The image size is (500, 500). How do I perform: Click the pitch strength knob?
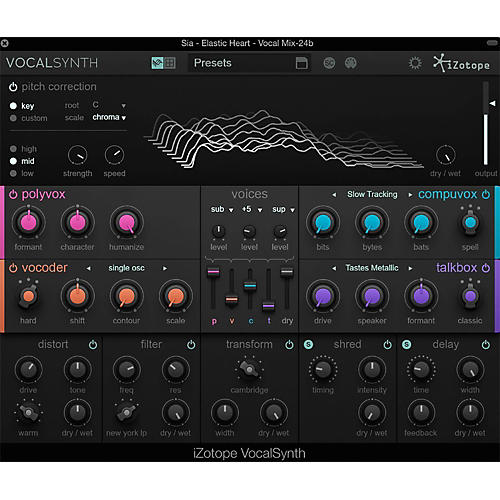pyautogui.click(x=77, y=155)
